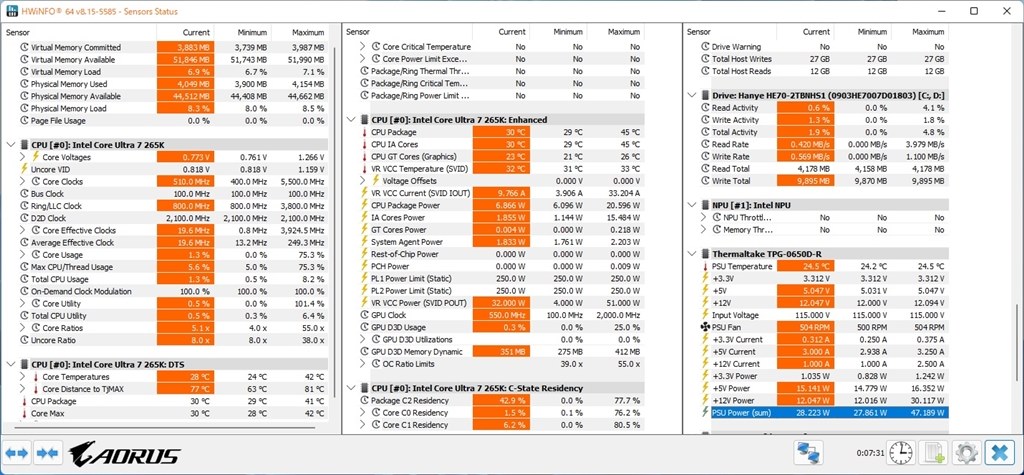This screenshot has height=475, width=1024.
Task: Click the lightning icon beside PSU Power (sum)
Action: coord(705,413)
